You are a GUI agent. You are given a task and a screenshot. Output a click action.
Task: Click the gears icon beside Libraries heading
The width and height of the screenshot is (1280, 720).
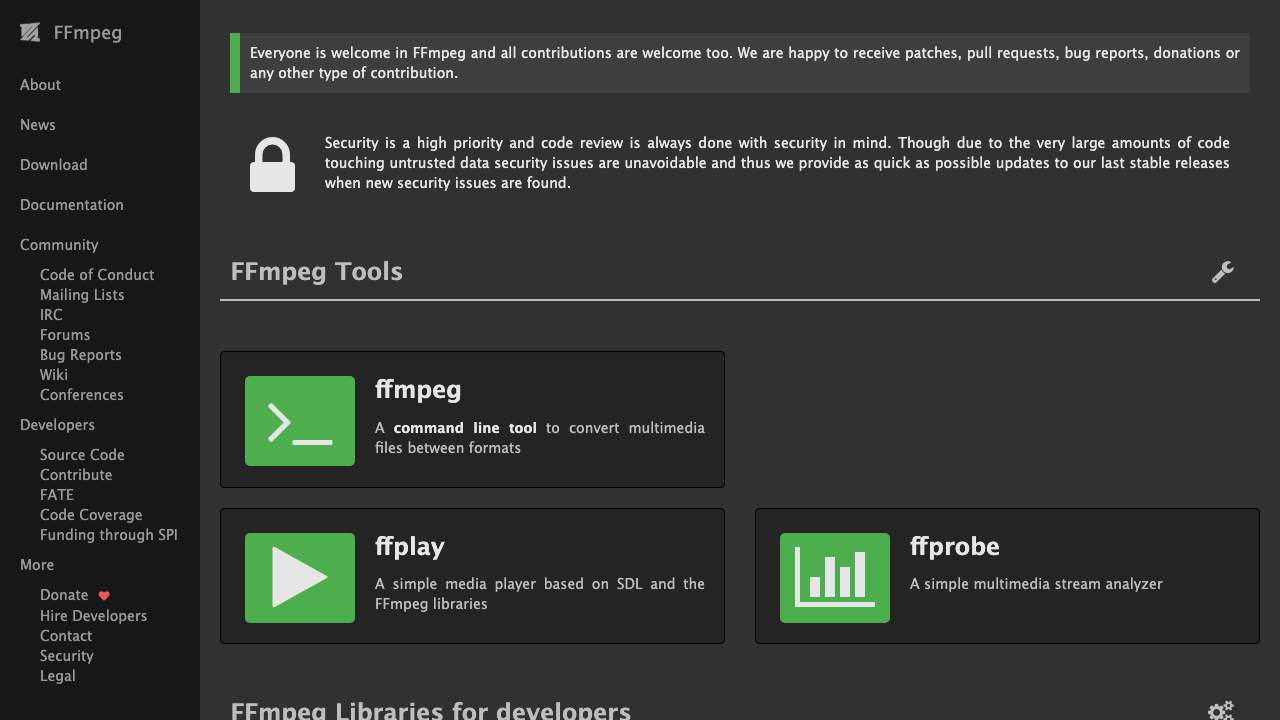point(1221,711)
